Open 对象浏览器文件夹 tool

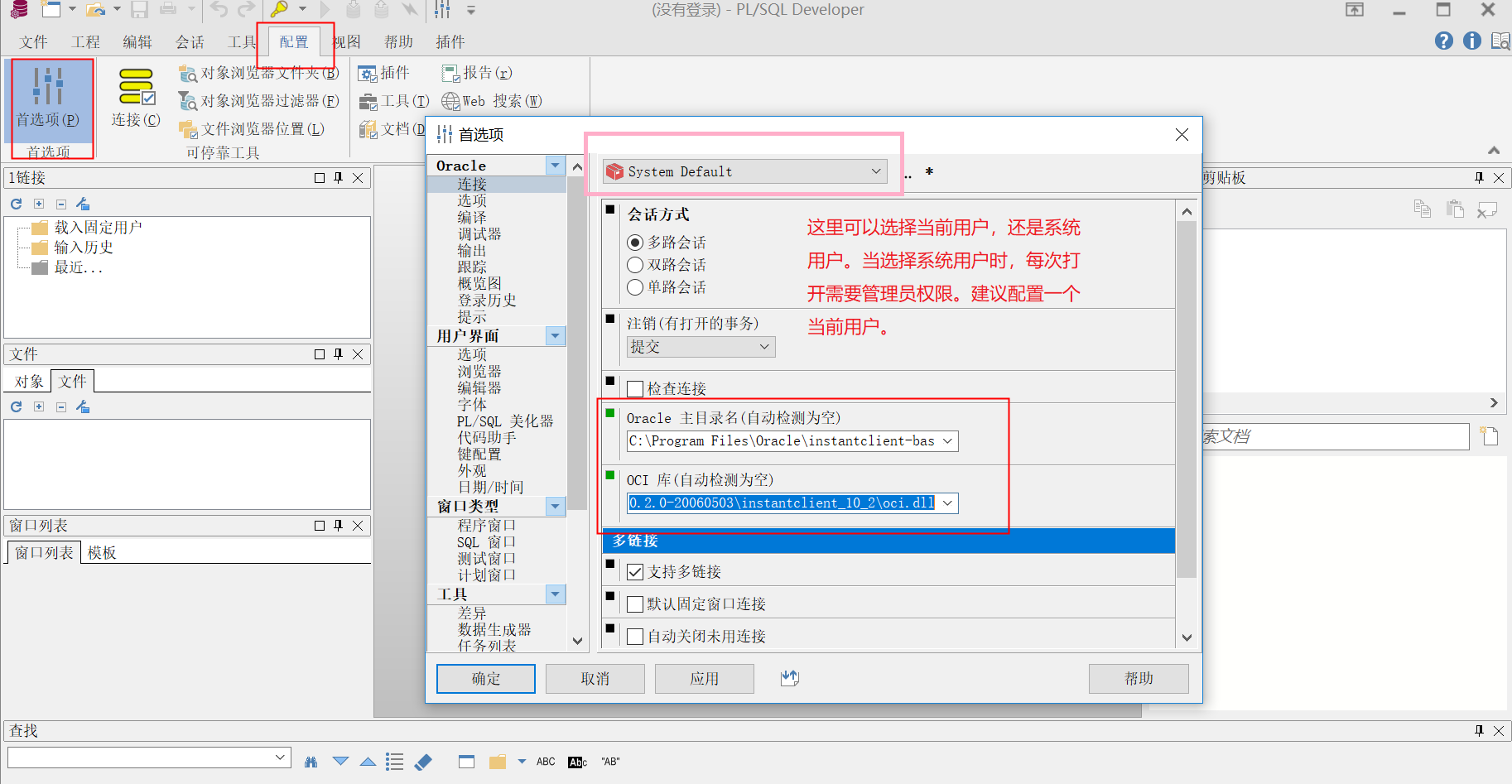pos(259,73)
